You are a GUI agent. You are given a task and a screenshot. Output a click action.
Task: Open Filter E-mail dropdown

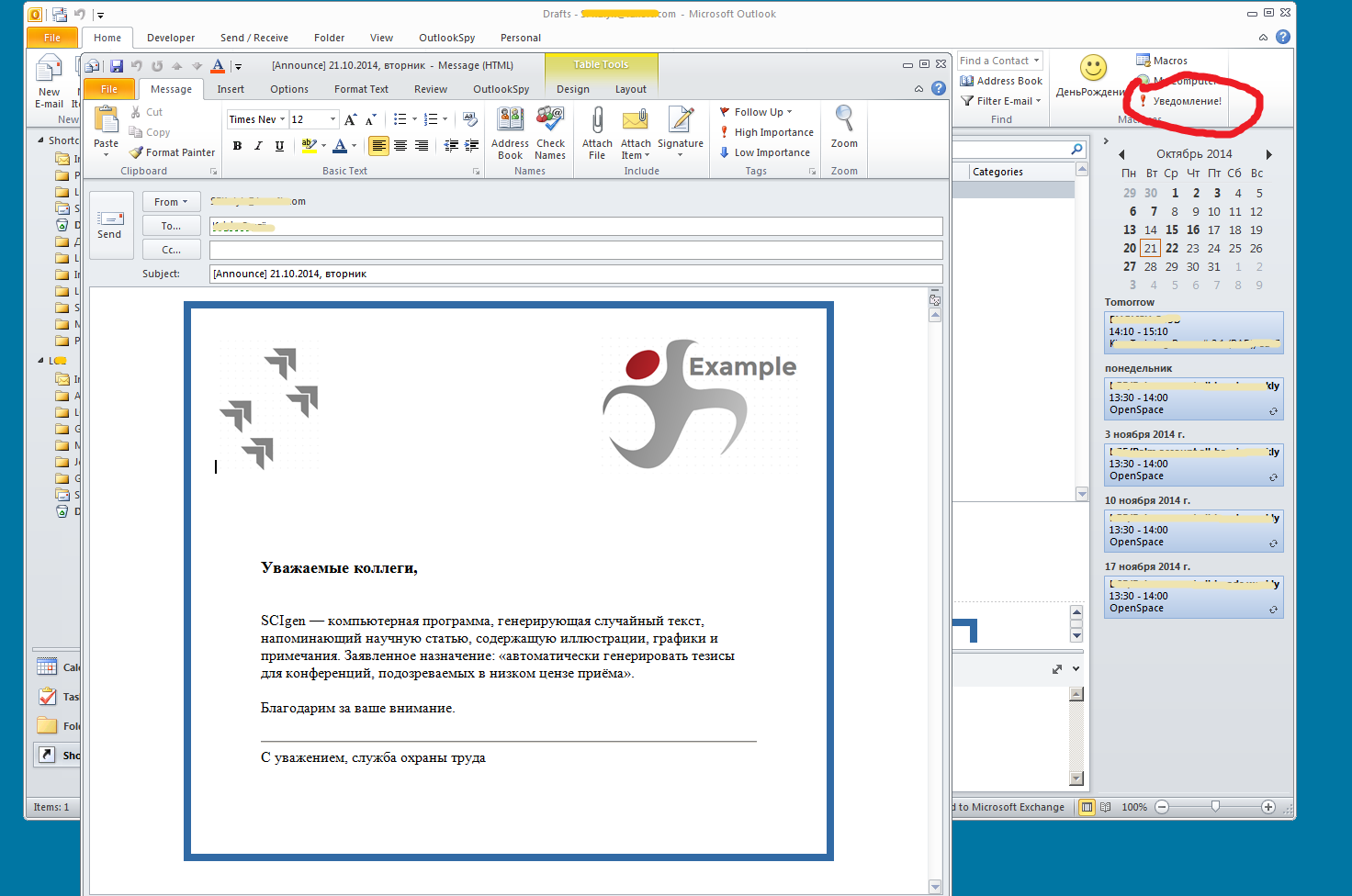(x=1001, y=101)
